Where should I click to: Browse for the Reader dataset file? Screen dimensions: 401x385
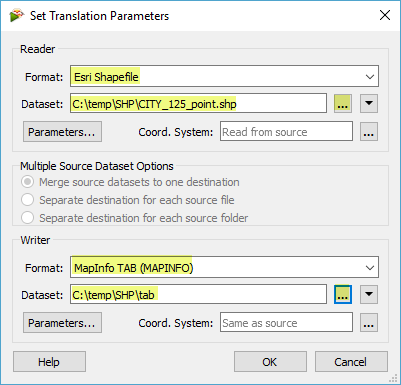(x=343, y=104)
